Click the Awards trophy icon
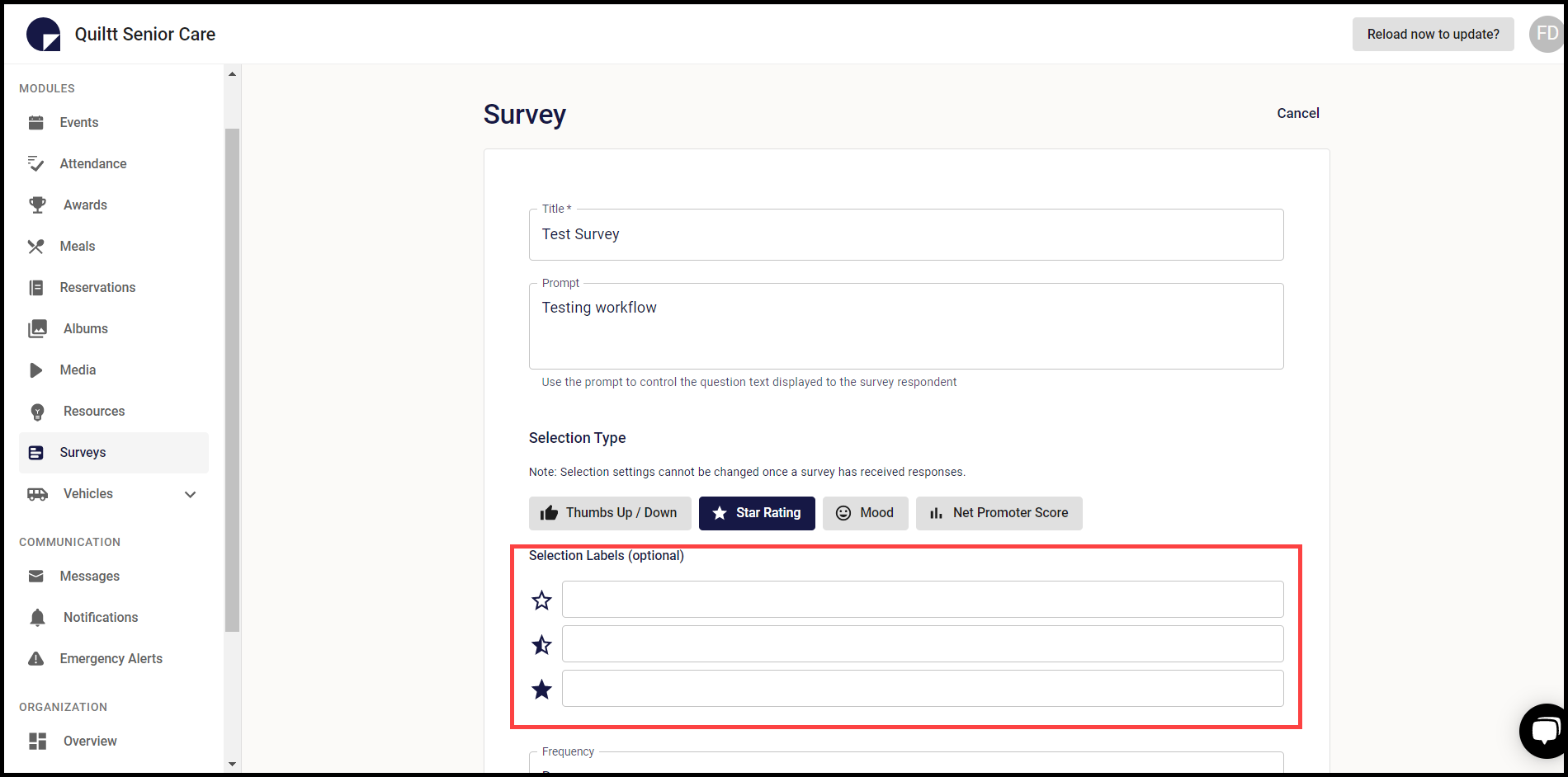The height and width of the screenshot is (777, 1568). click(x=37, y=205)
